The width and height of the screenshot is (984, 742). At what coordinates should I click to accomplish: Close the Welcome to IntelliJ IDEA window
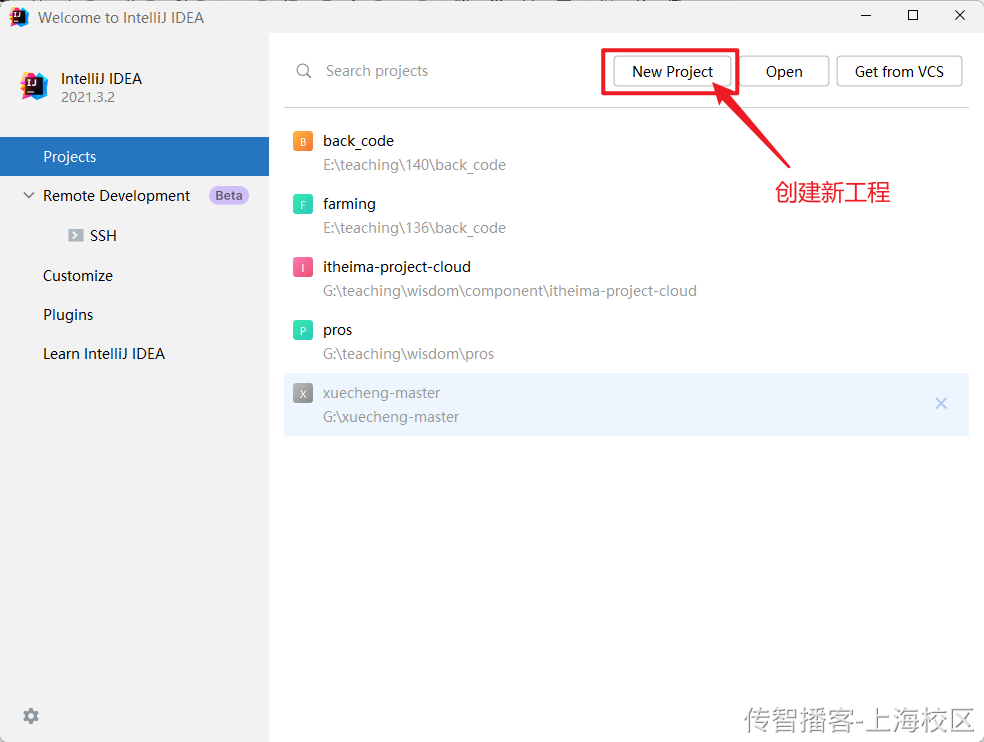pyautogui.click(x=960, y=16)
